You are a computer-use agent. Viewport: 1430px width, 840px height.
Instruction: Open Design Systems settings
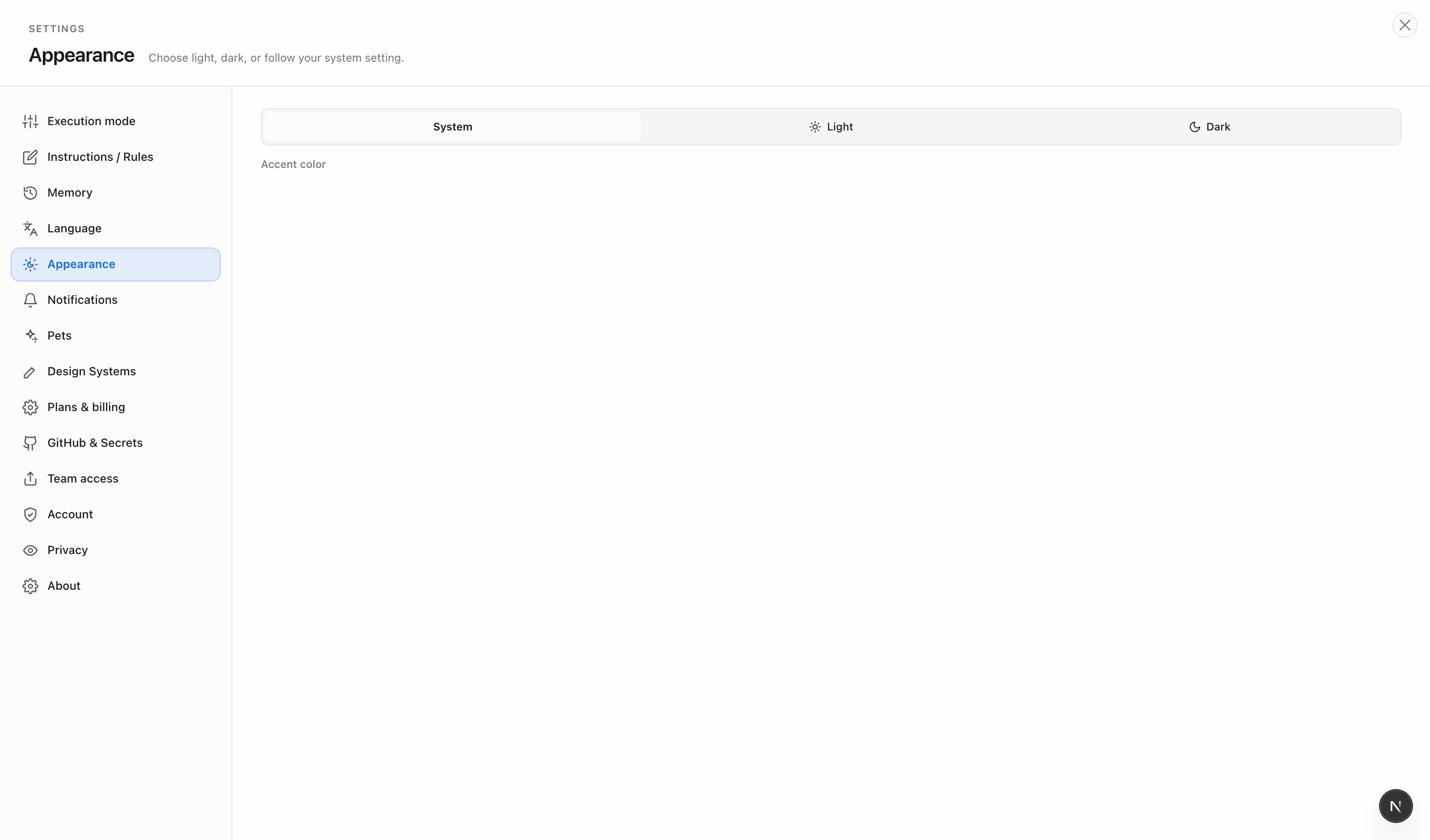tap(116, 372)
